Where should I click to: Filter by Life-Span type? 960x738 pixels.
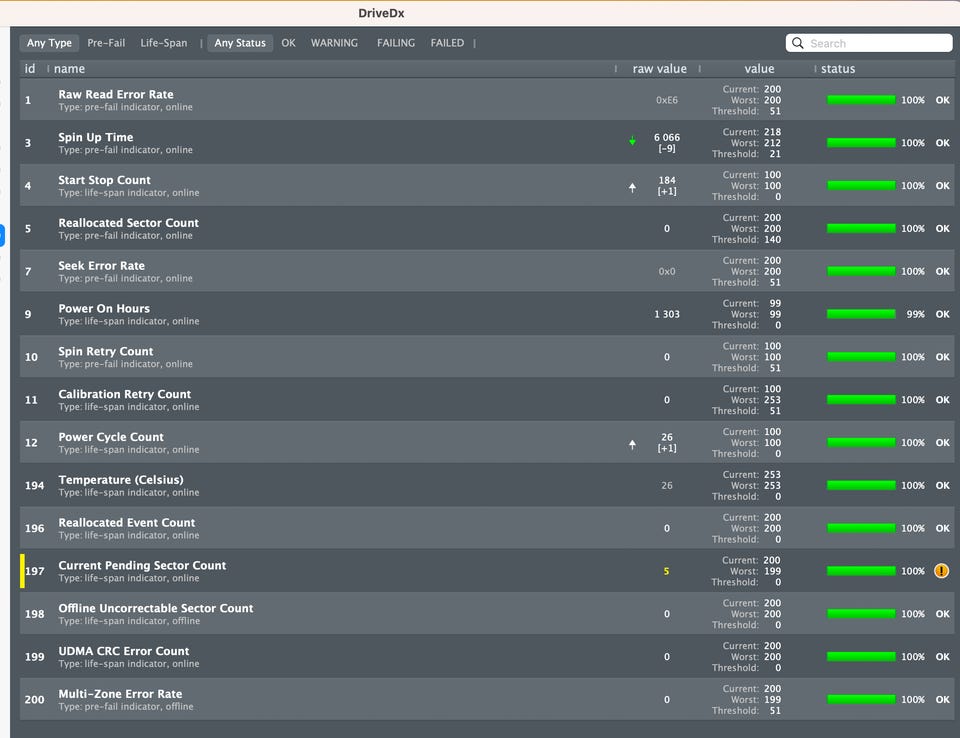point(163,43)
